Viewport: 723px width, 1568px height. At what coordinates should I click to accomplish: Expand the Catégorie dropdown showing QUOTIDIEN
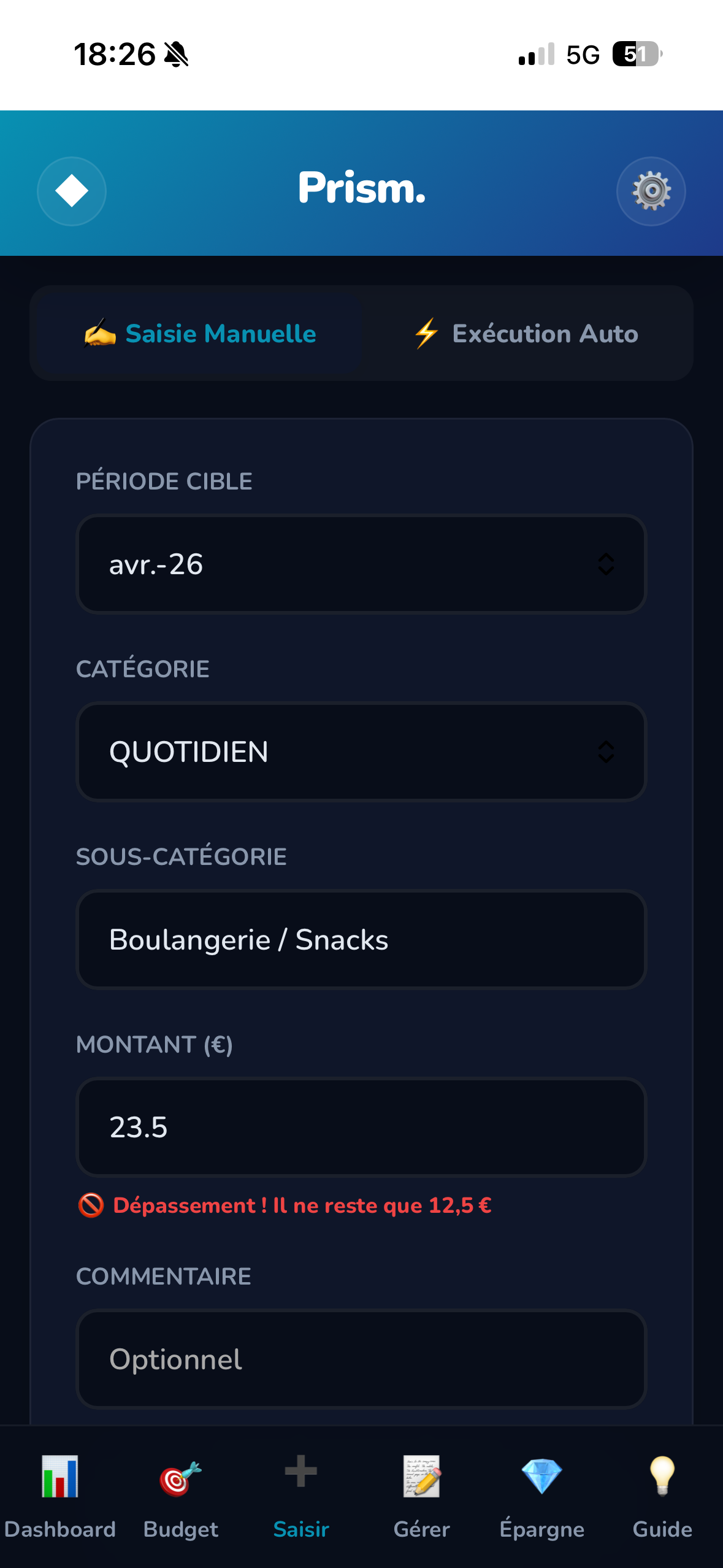tap(361, 752)
